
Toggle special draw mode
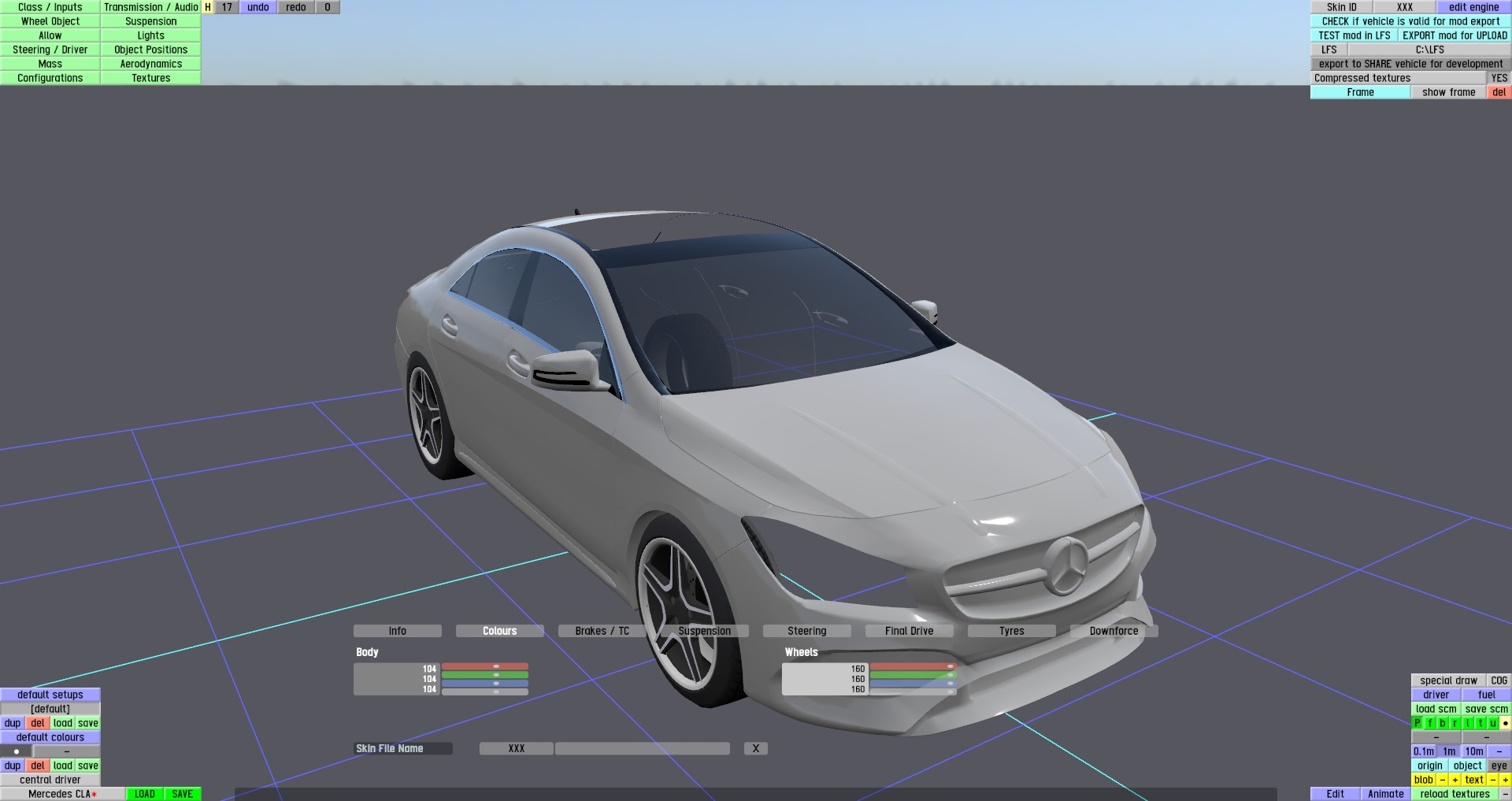[x=1449, y=680]
